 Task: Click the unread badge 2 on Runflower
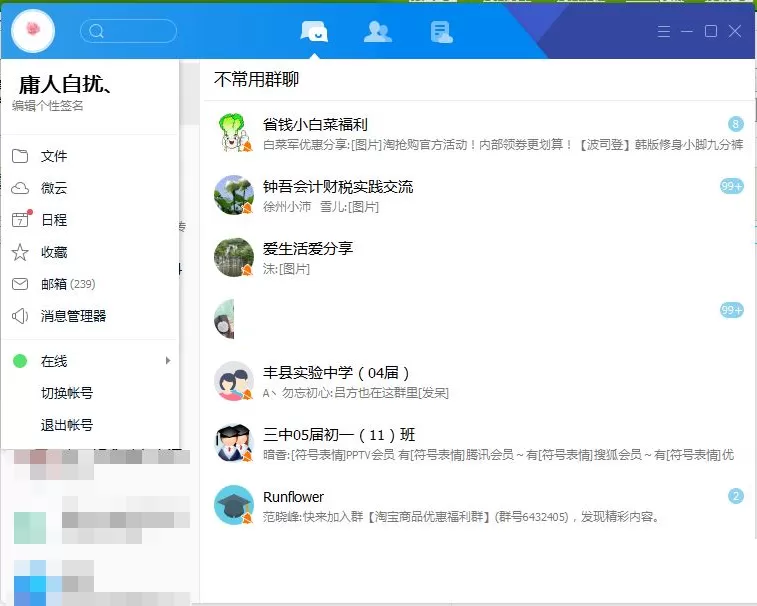(x=735, y=496)
